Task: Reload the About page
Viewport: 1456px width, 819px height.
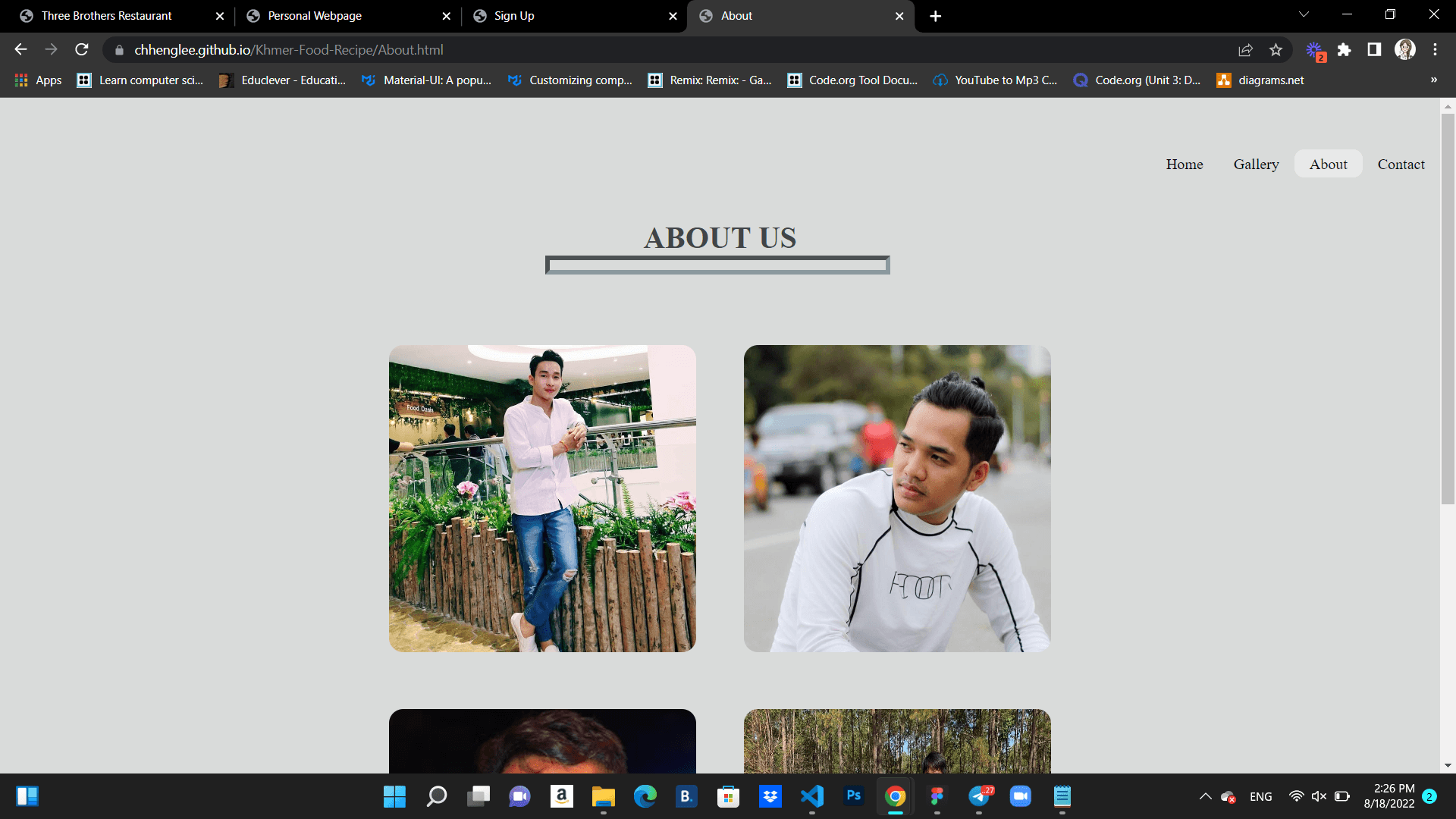Action: [x=82, y=49]
